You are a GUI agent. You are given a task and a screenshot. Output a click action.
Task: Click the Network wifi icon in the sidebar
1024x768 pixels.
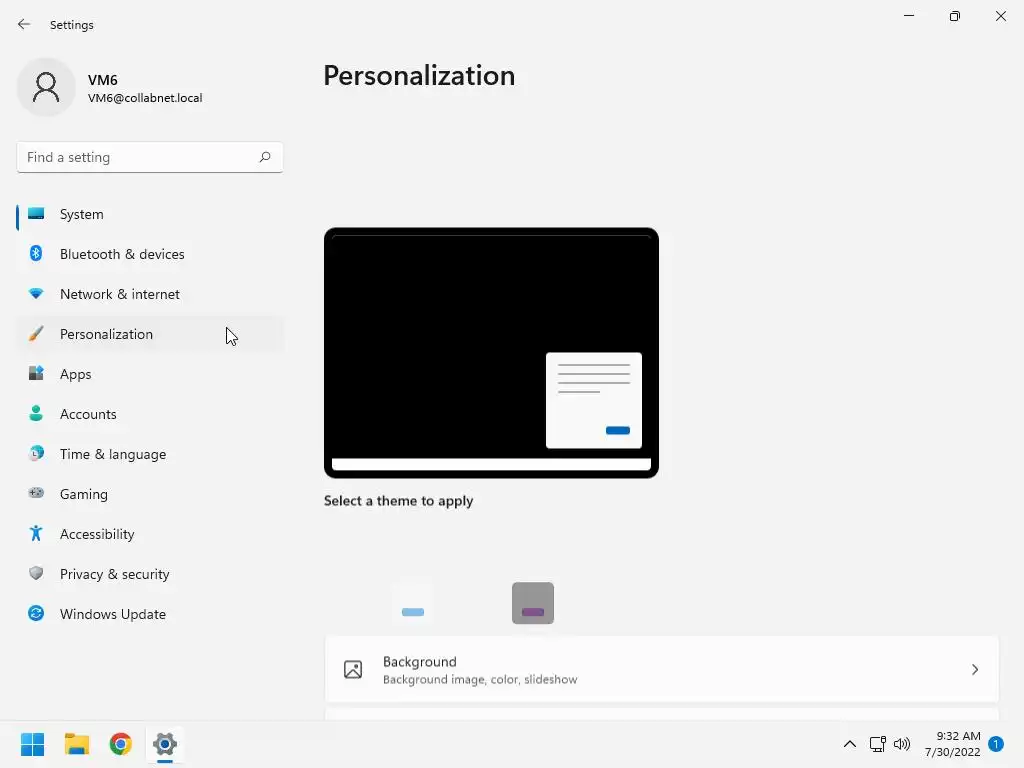pyautogui.click(x=36, y=294)
